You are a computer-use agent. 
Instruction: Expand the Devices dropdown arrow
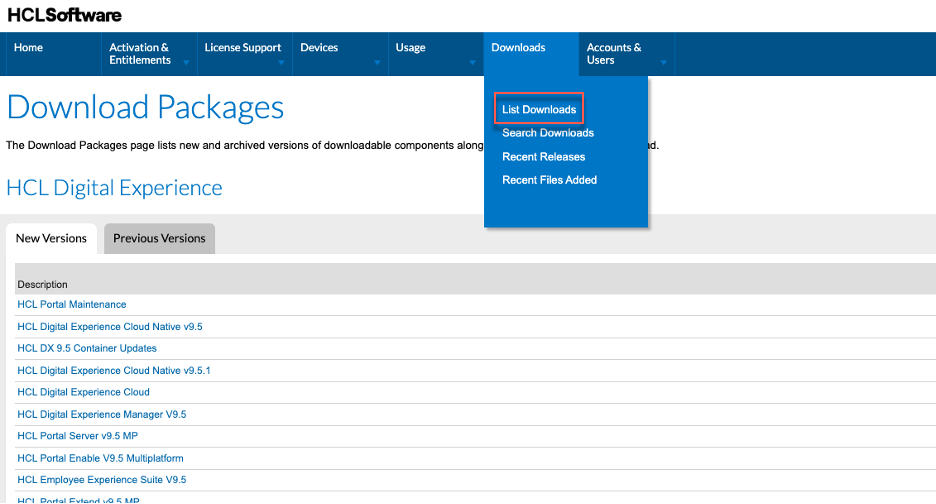coord(377,62)
